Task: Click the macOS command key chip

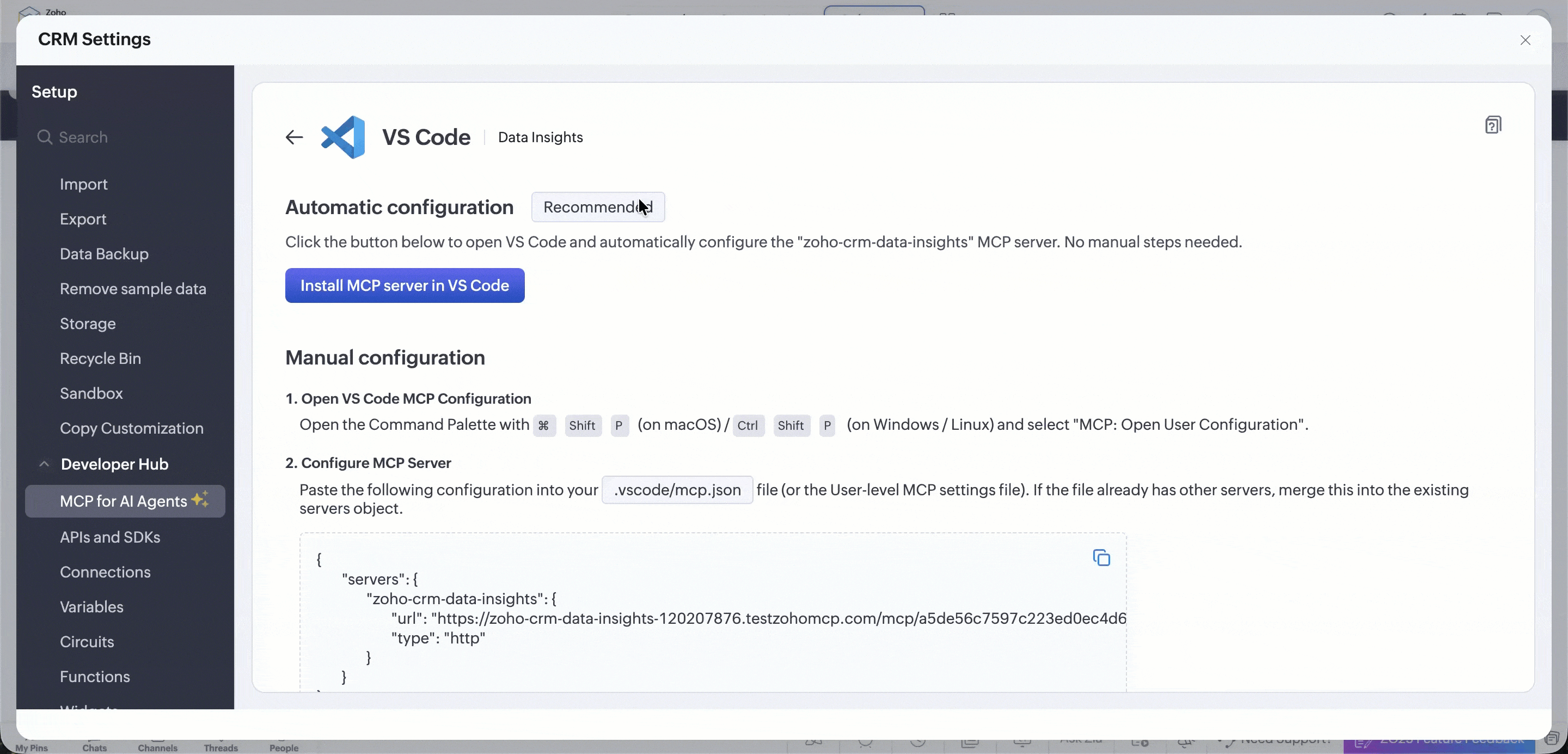Action: tap(543, 425)
